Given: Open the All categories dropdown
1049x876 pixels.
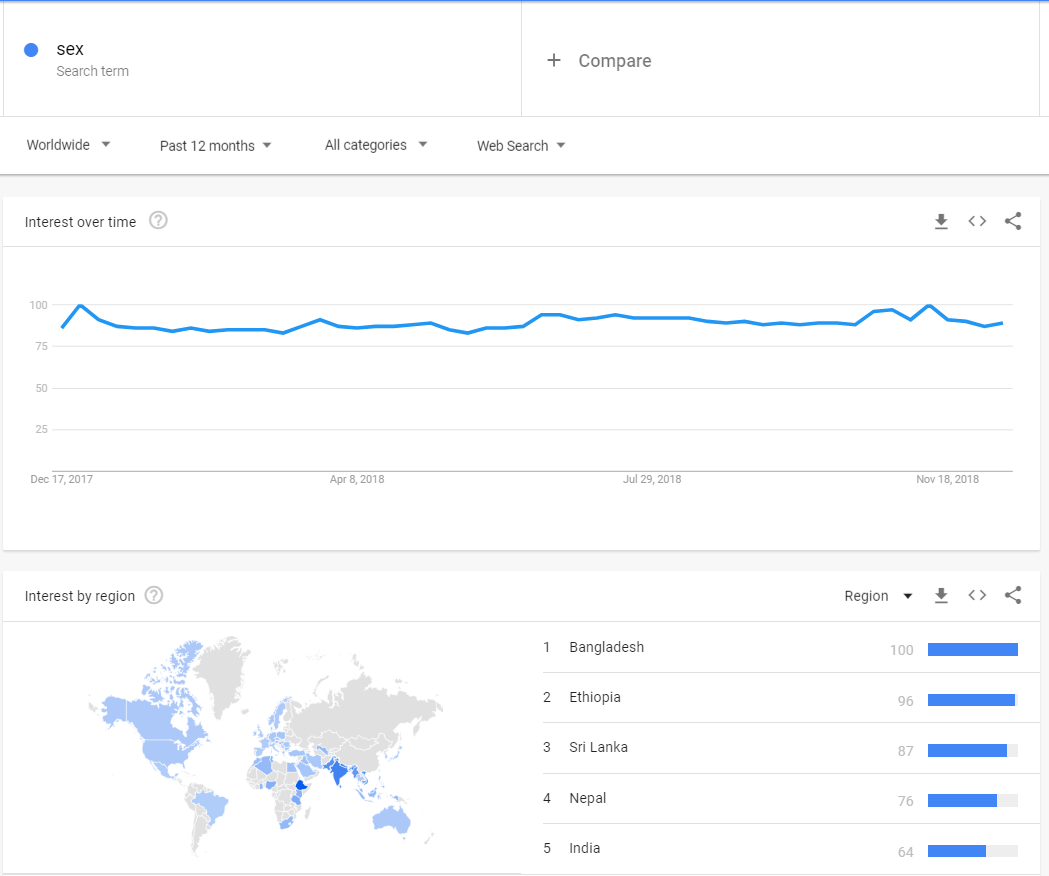Looking at the screenshot, I should click(375, 145).
